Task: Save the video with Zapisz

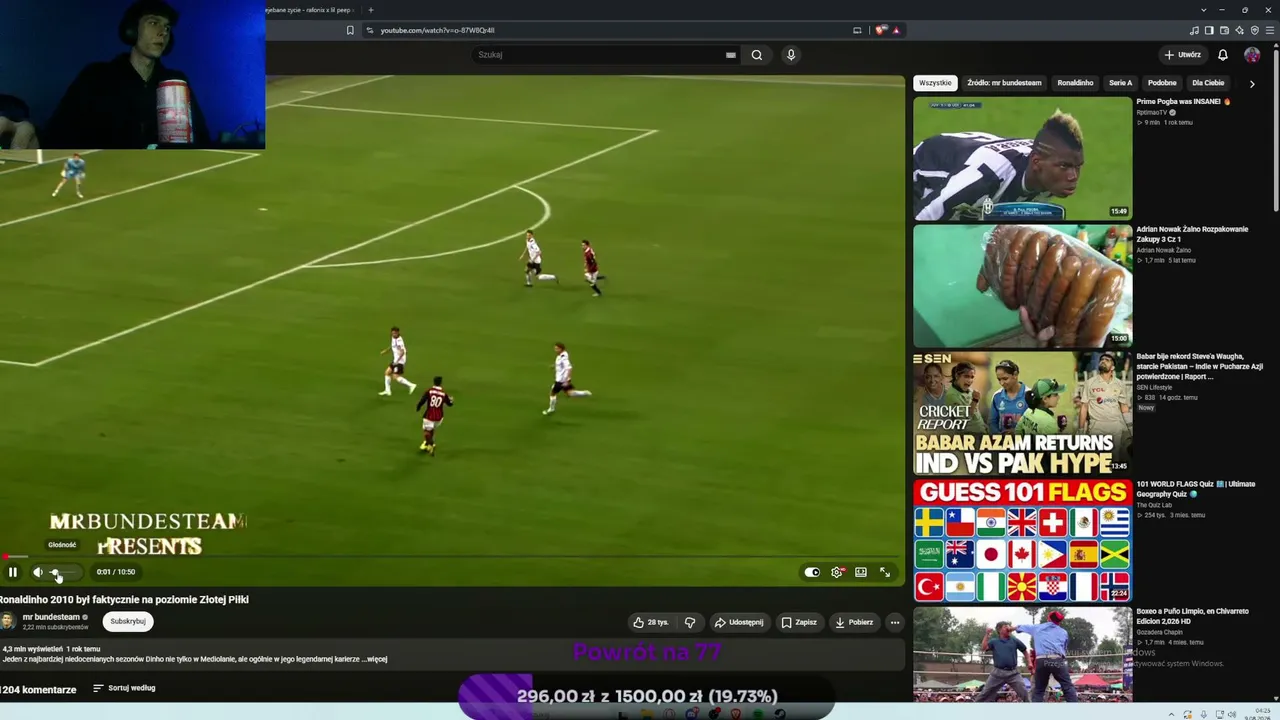Action: click(799, 622)
